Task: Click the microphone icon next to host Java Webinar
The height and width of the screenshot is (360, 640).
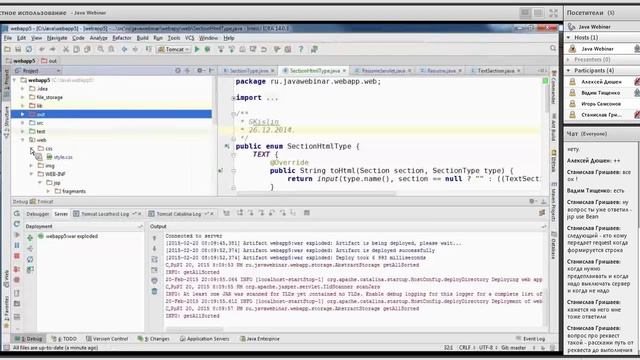Action: (637, 49)
